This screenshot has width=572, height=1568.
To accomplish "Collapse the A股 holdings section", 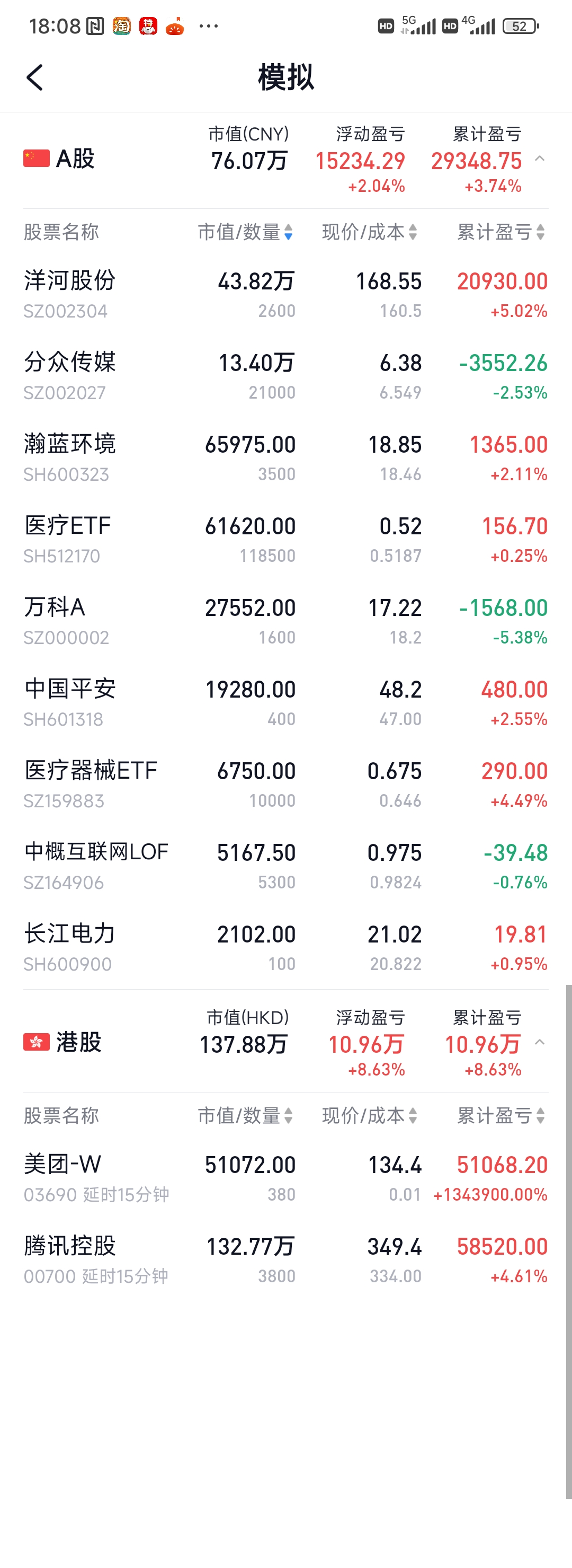I will 539,159.
